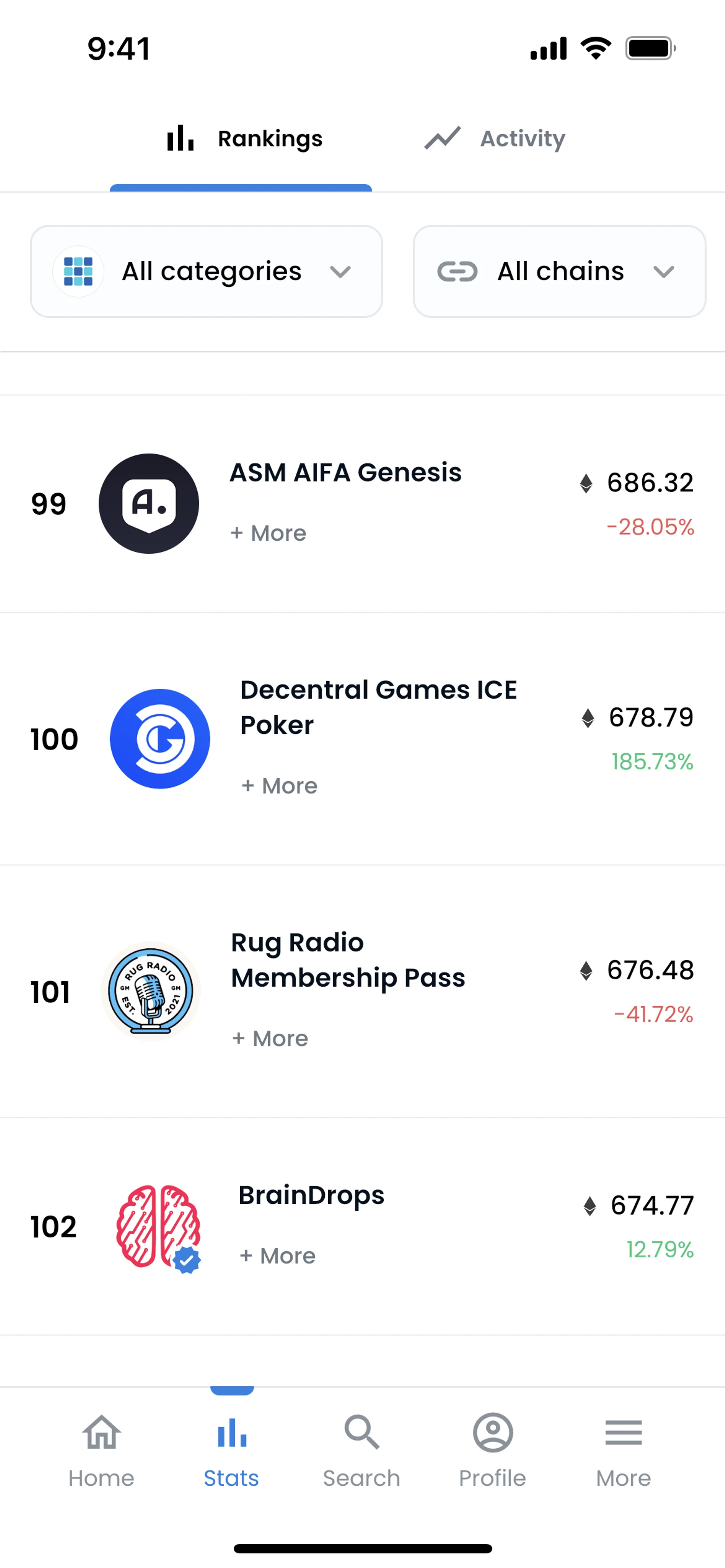Tap the BrainDrops brain logo
Screen dimensions: 725x1568
[158, 1226]
